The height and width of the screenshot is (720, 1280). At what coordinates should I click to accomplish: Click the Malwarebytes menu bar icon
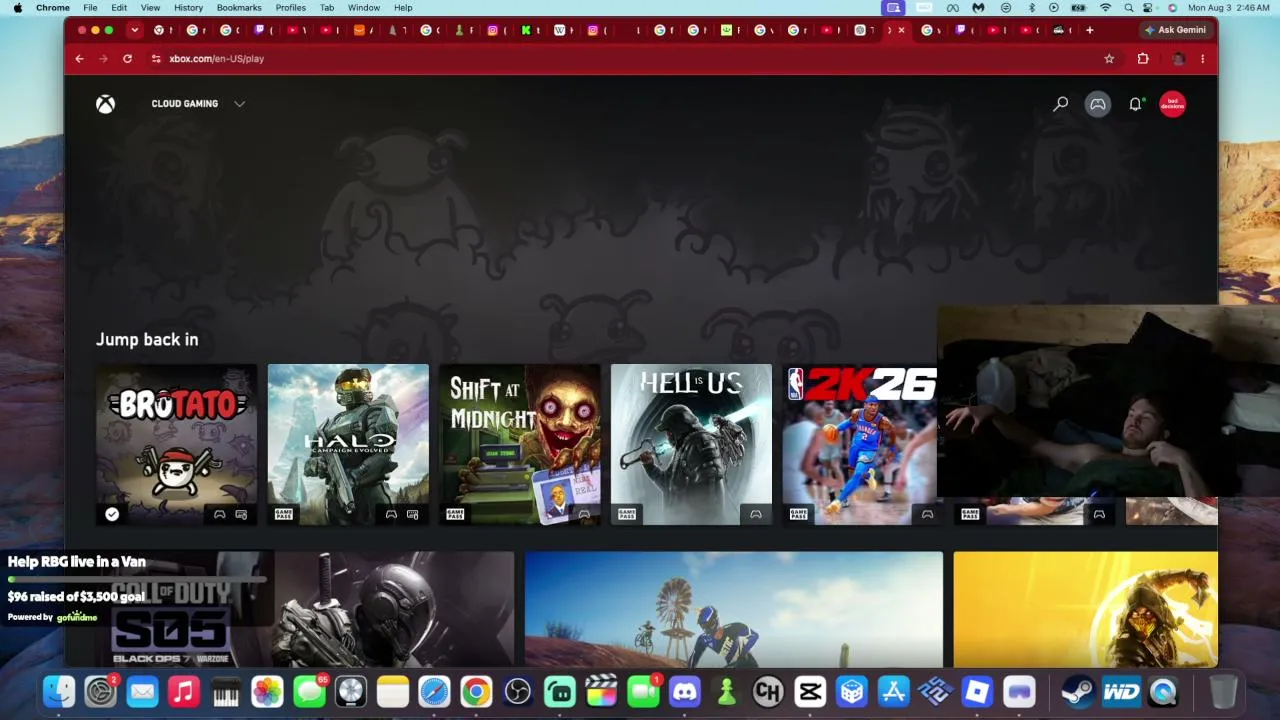978,8
